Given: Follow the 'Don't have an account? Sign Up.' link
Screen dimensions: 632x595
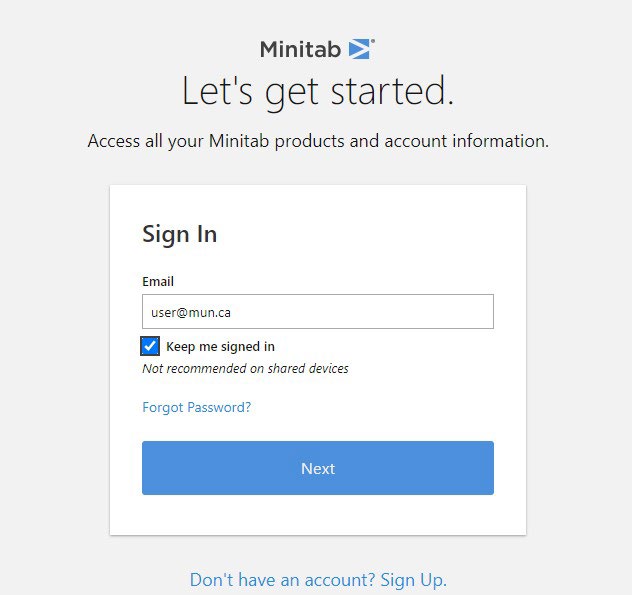Looking at the screenshot, I should (x=318, y=580).
